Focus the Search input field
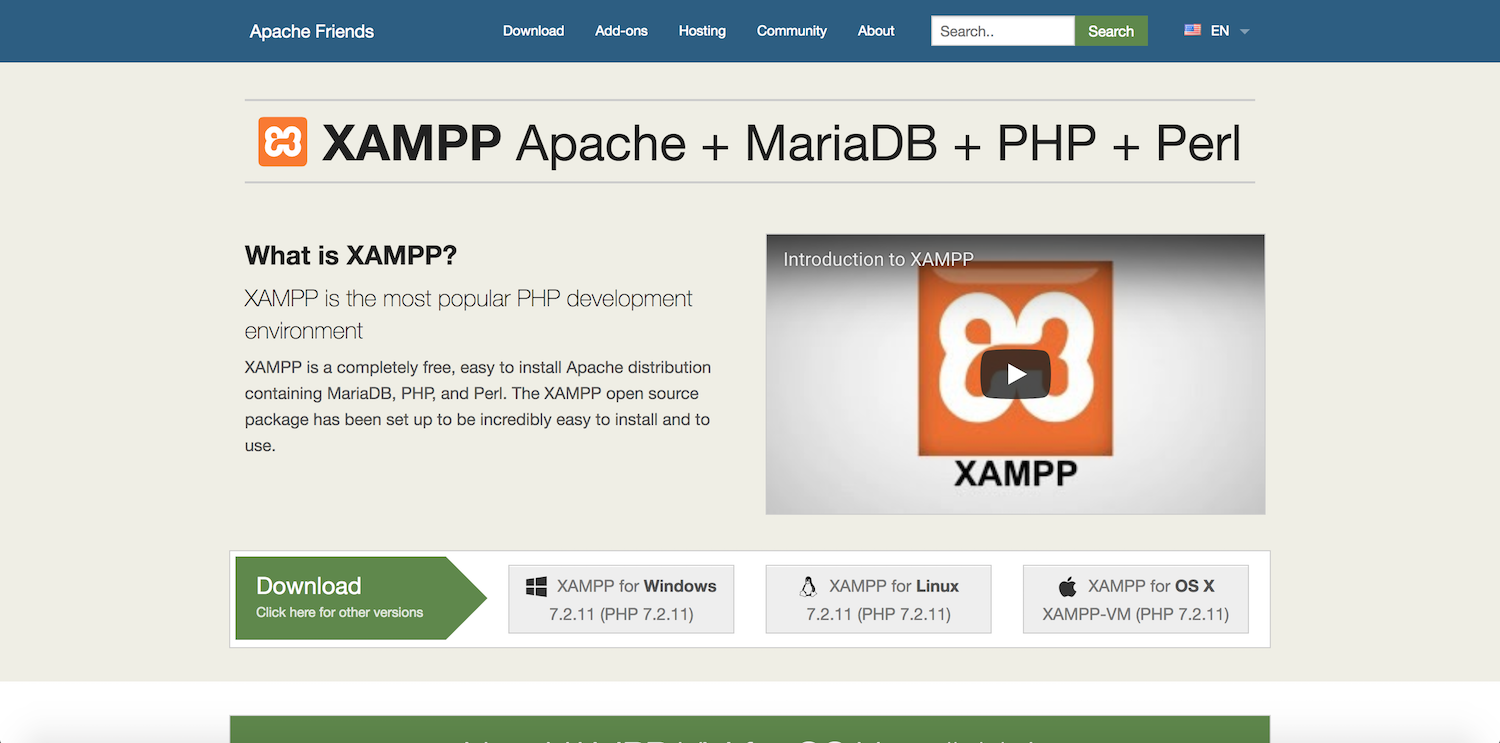 pos(1002,31)
